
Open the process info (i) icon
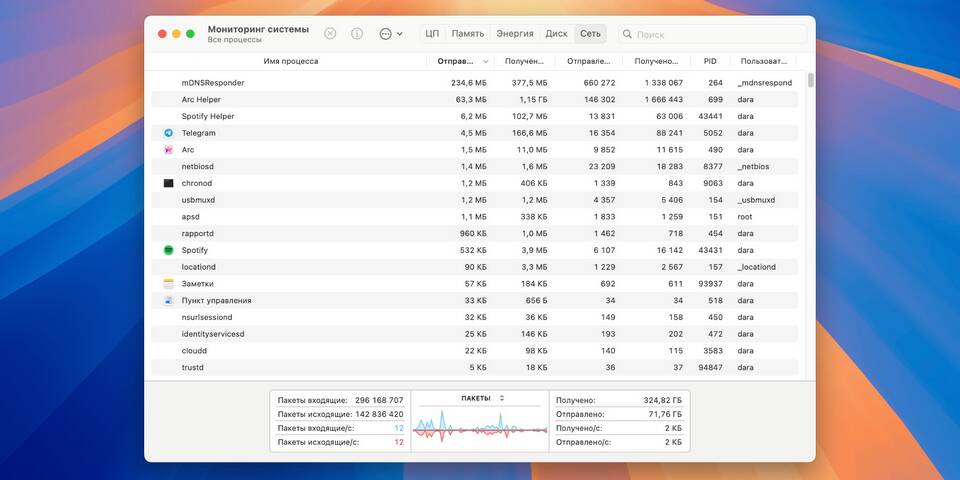(357, 34)
